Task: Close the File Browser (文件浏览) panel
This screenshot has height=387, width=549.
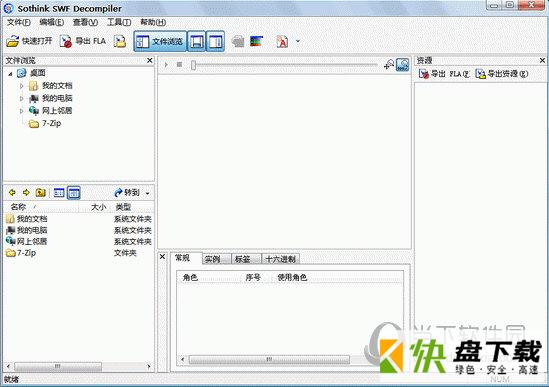Action: tap(150, 61)
